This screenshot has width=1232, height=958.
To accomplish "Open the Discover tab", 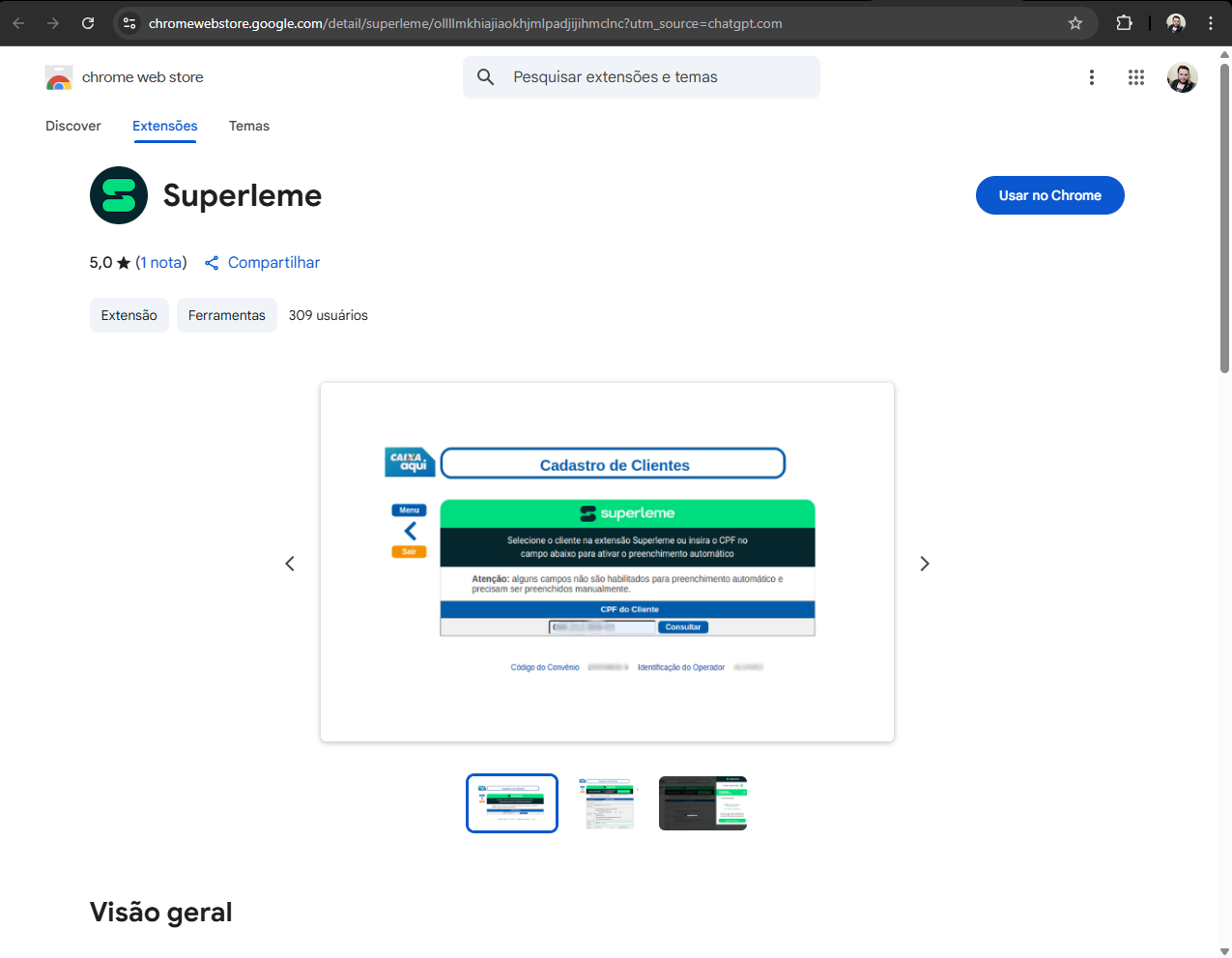I will [73, 126].
